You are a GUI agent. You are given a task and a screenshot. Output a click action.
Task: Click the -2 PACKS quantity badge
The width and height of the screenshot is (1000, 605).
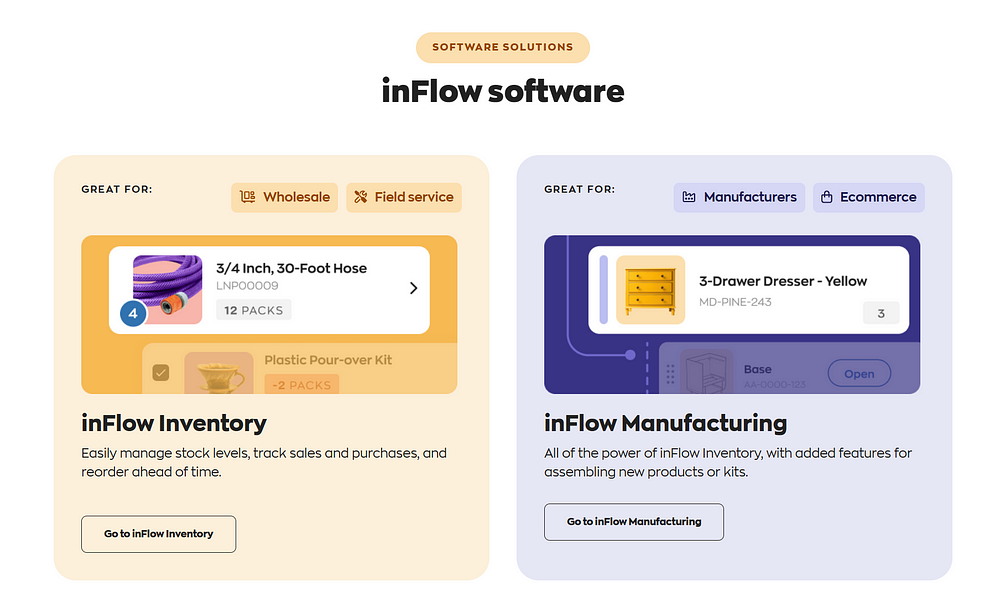(x=302, y=384)
